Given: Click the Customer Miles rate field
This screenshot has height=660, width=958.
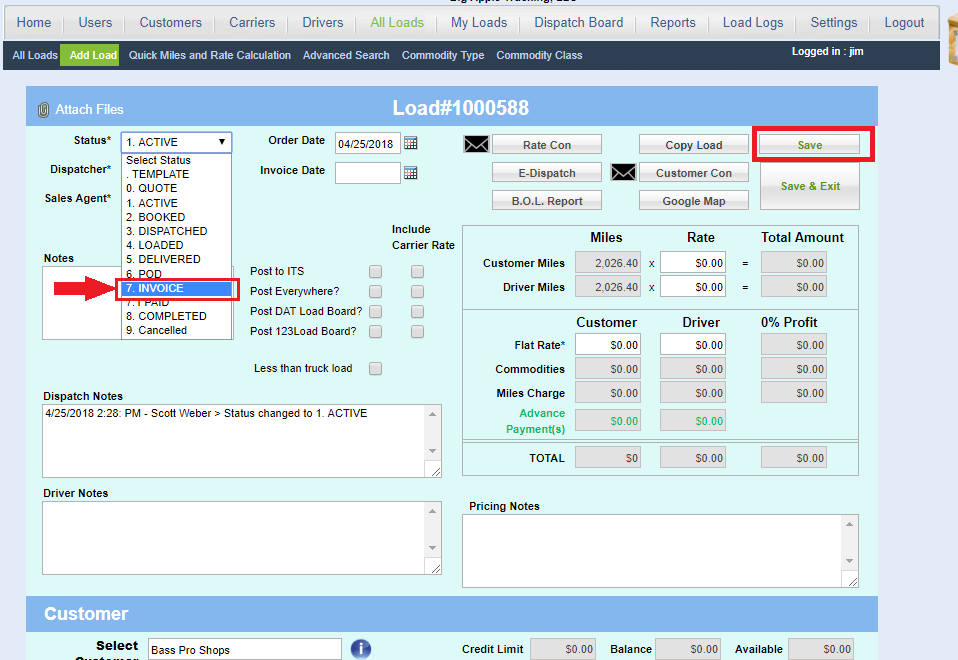Looking at the screenshot, I should coord(693,263).
